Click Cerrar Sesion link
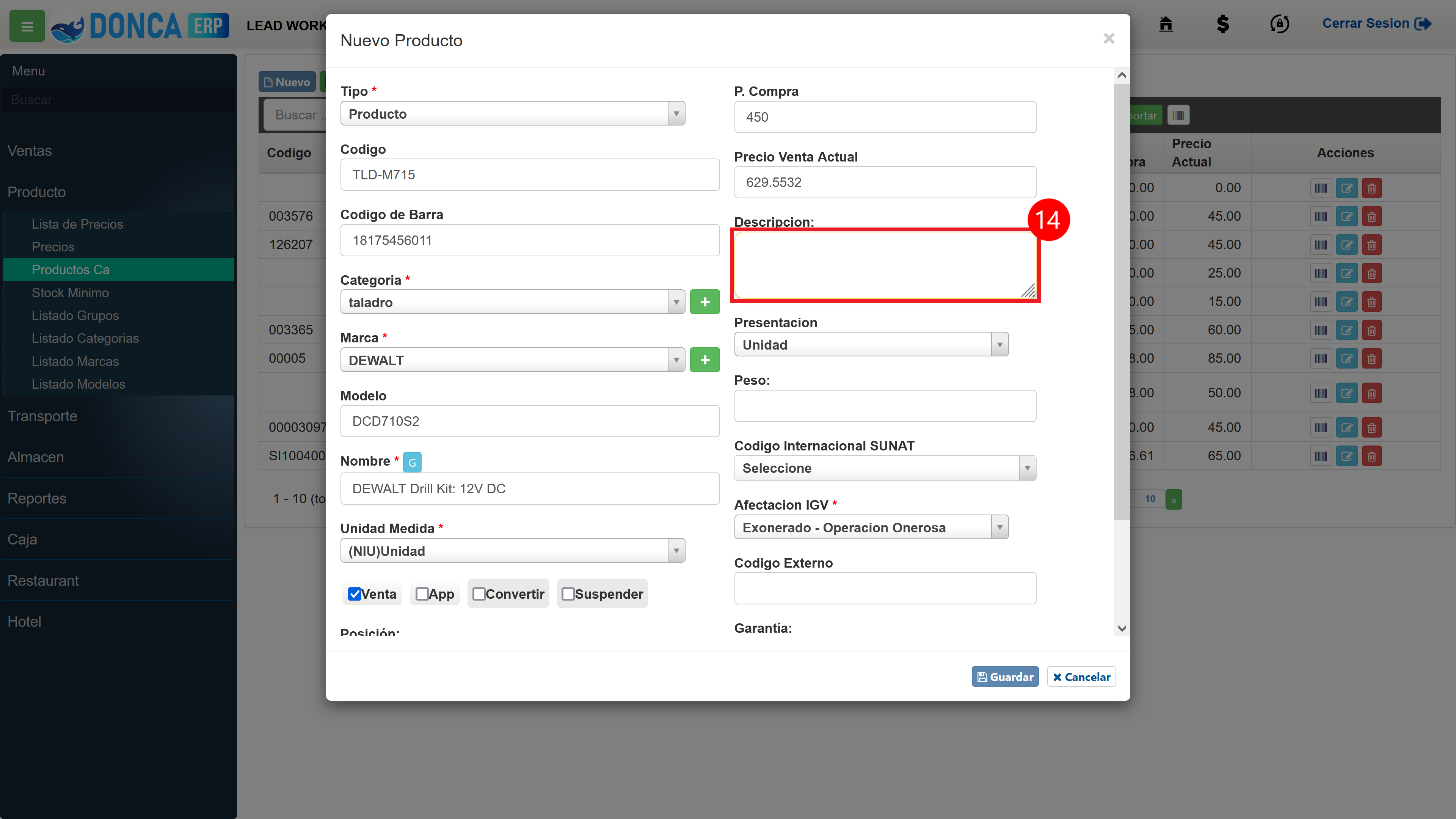Image resolution: width=1456 pixels, height=819 pixels. point(1376,24)
